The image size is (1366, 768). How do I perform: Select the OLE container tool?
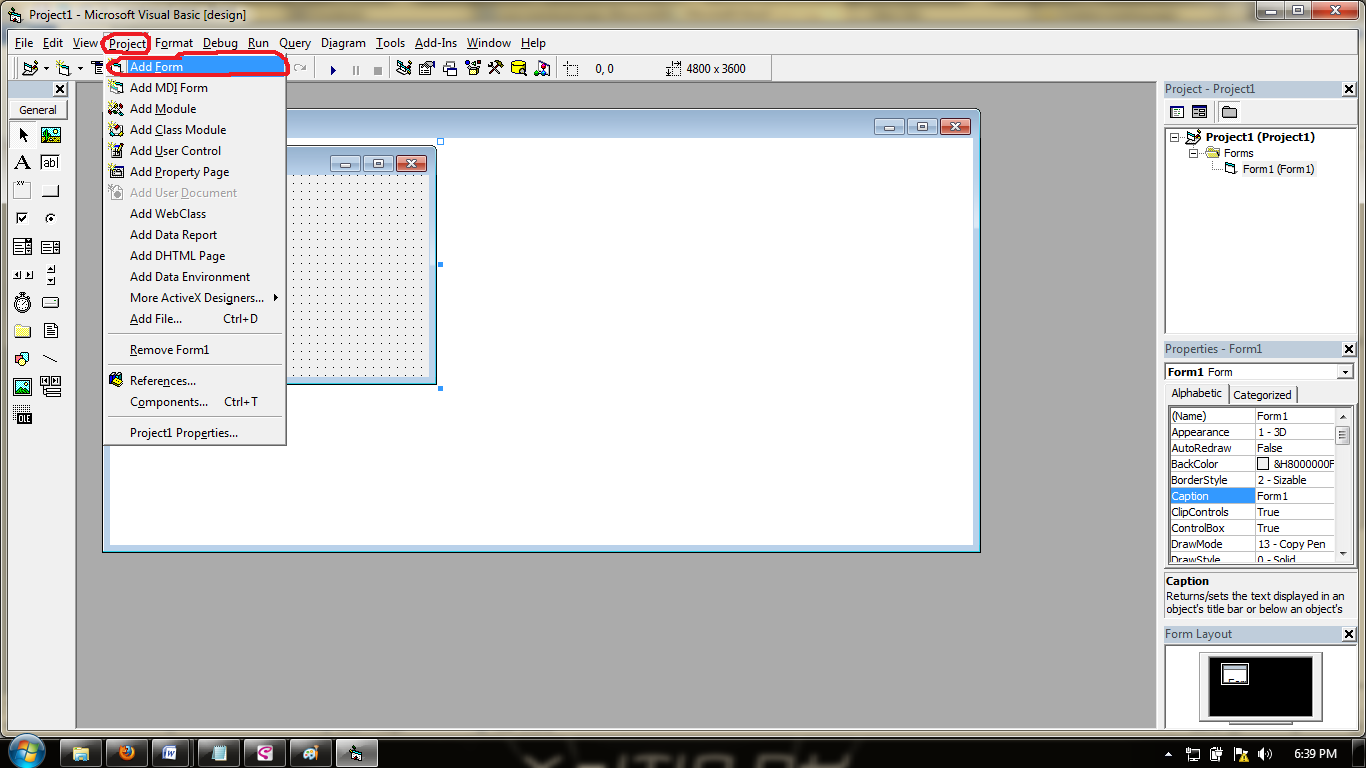pyautogui.click(x=23, y=415)
